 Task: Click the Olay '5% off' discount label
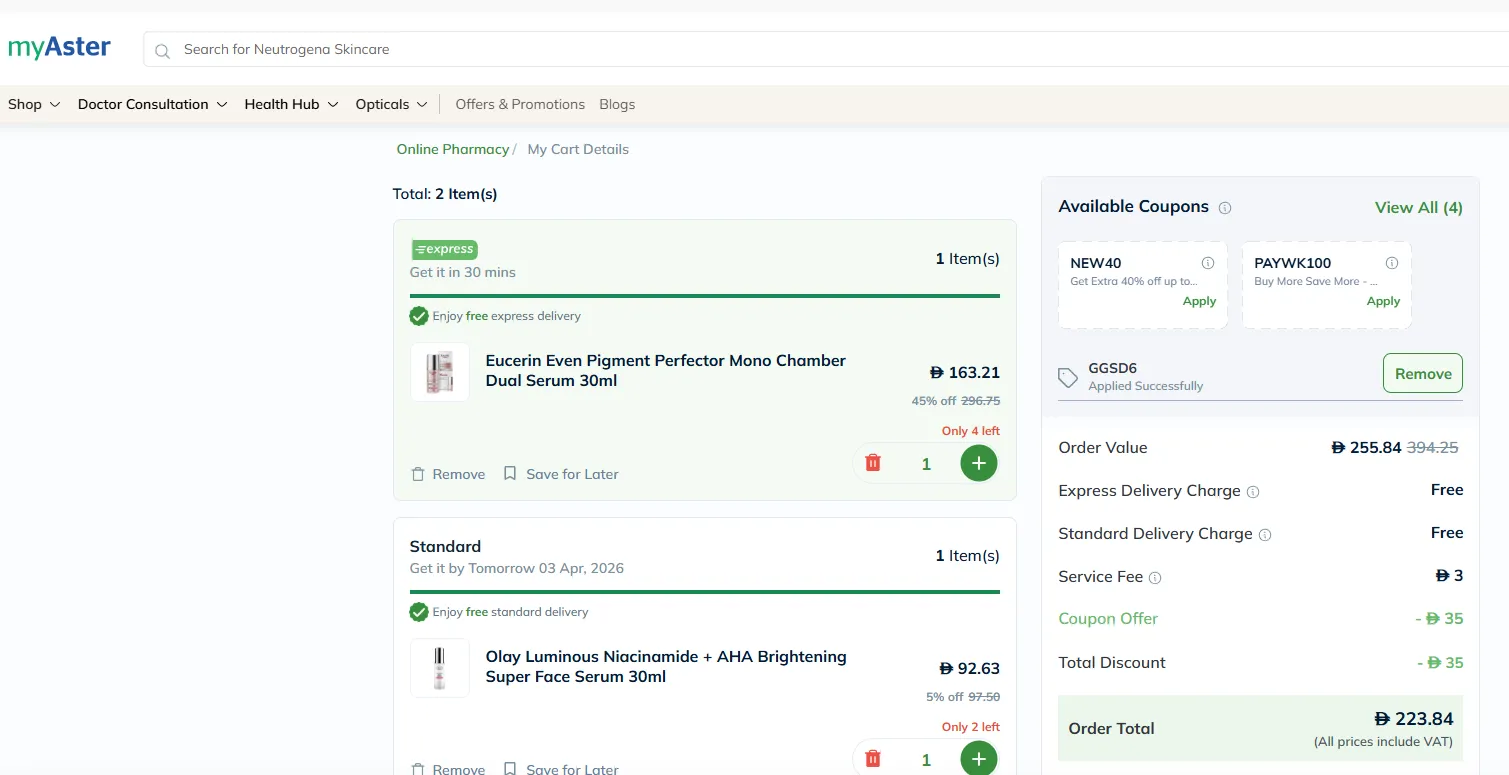(945, 697)
